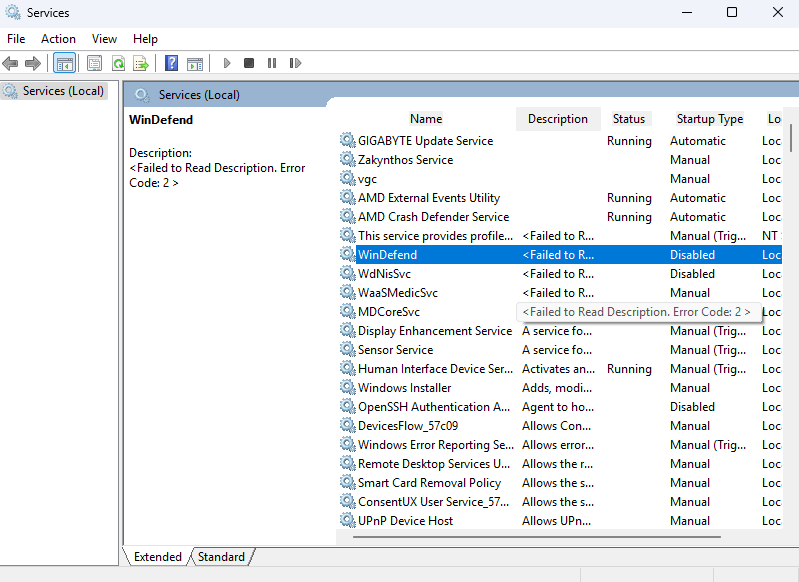Viewport: 799px width, 582px height.
Task: Open the Help toolbar icon
Action: [x=172, y=63]
